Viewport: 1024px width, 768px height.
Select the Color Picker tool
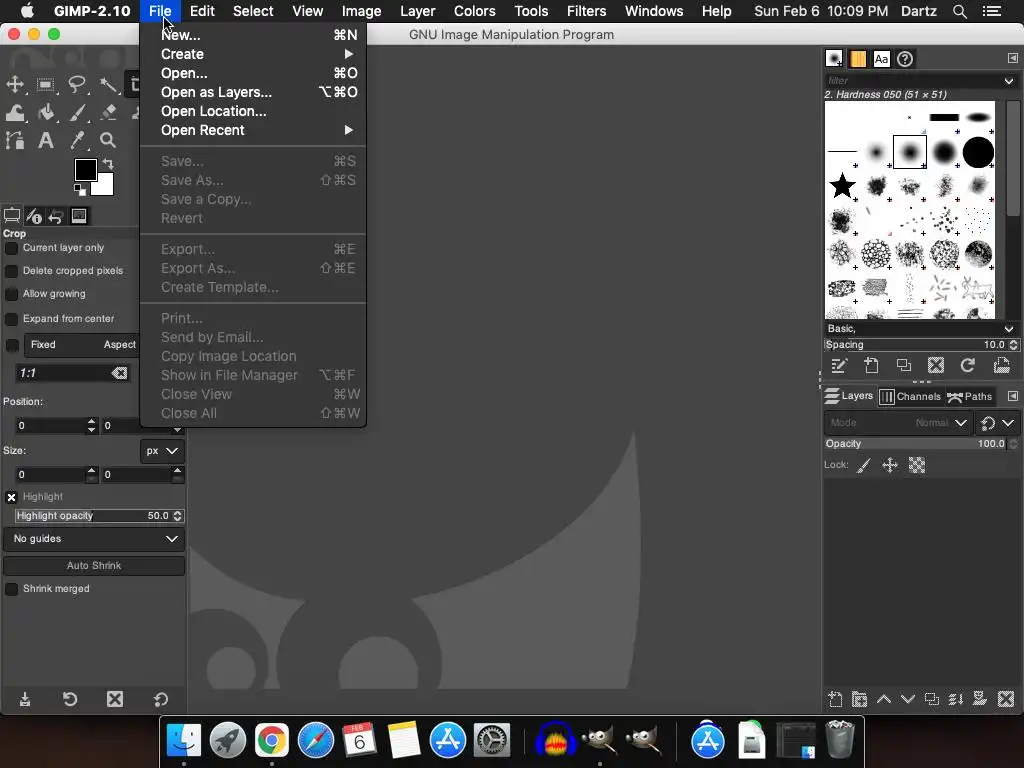pos(77,140)
